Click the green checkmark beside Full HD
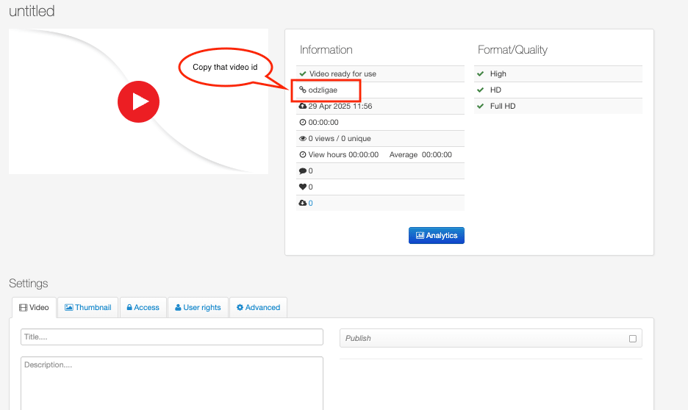The height and width of the screenshot is (410, 688). (481, 106)
